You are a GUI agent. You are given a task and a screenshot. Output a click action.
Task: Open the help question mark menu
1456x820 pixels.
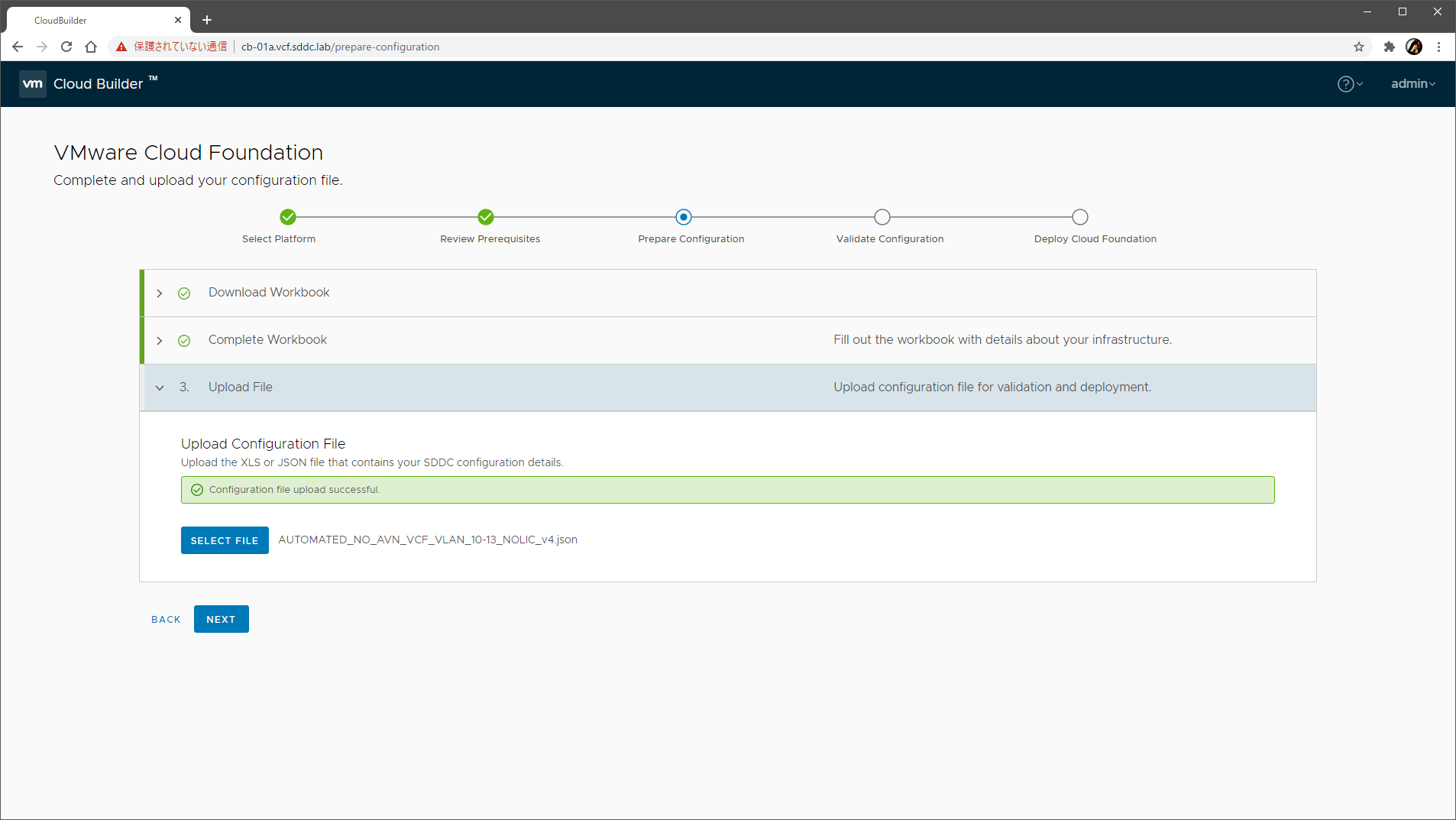[x=1348, y=84]
